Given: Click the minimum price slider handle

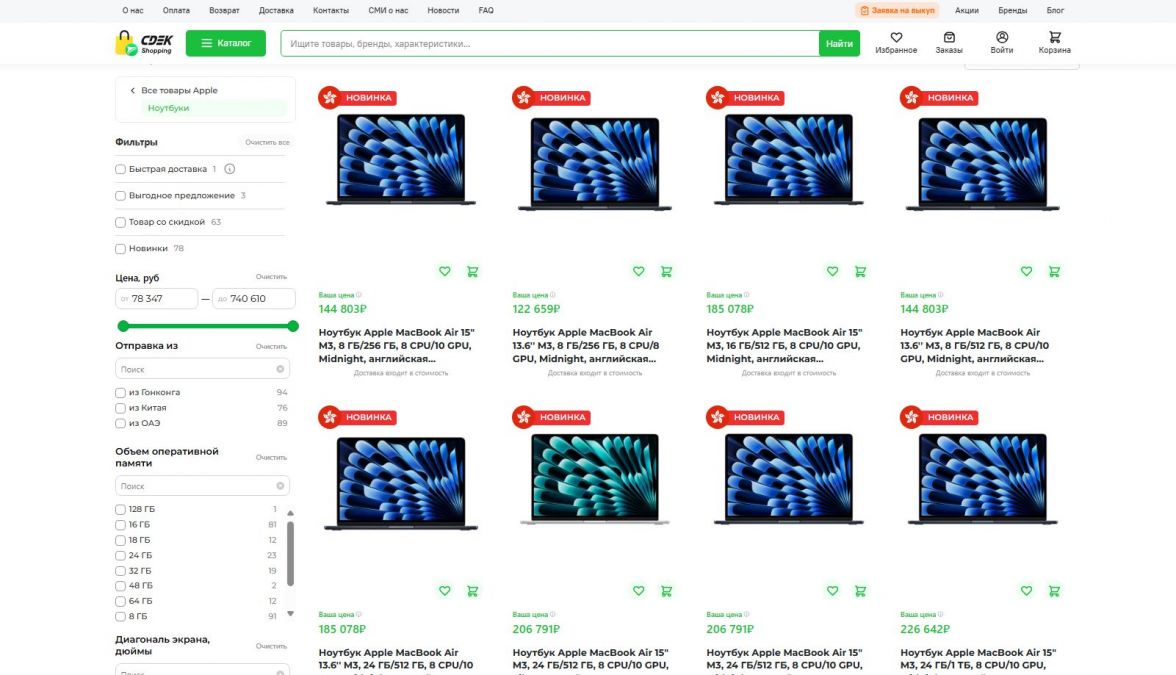Looking at the screenshot, I should [x=123, y=326].
